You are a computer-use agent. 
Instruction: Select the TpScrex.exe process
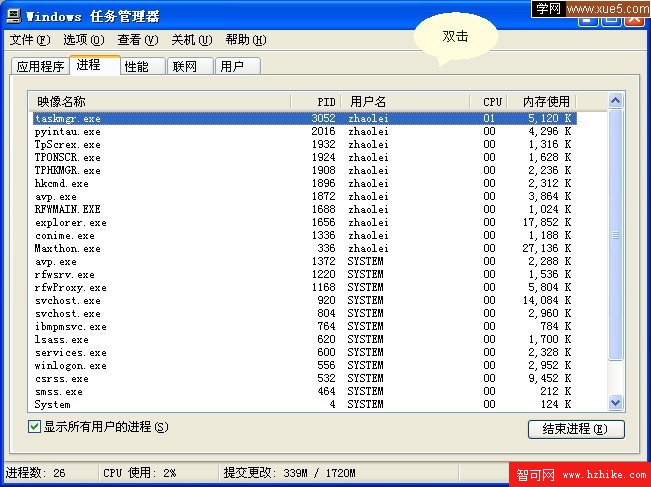coord(305,144)
